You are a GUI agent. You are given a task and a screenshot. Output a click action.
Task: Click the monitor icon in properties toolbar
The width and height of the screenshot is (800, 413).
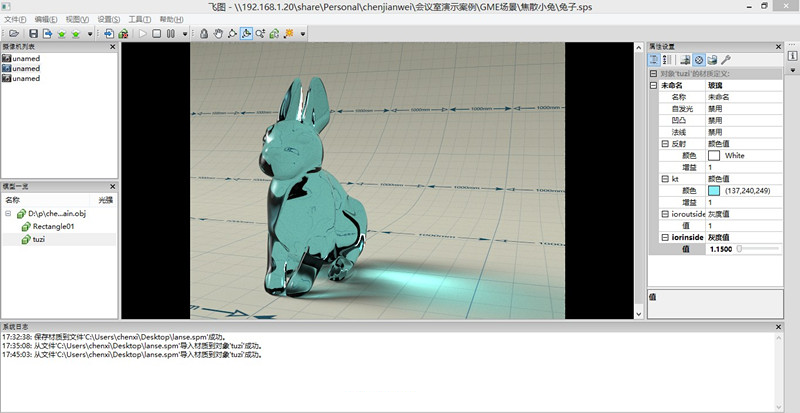[x=686, y=60]
